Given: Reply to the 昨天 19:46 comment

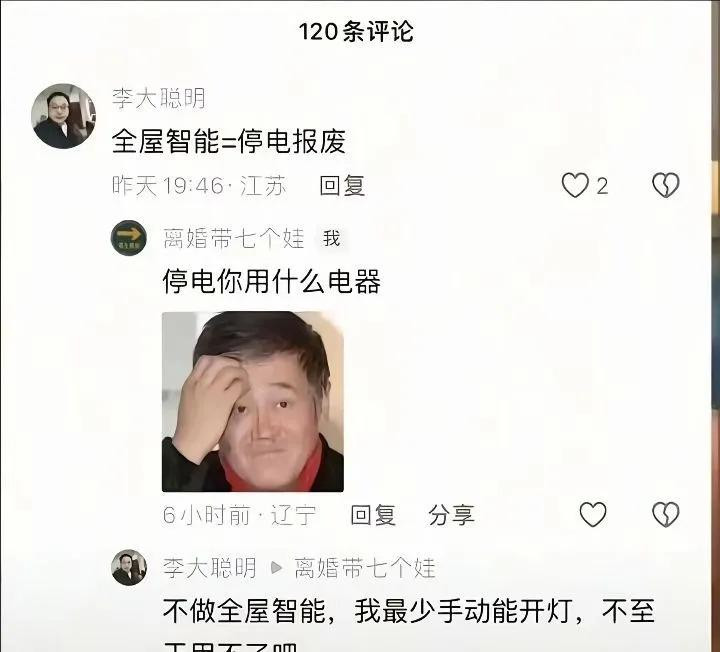Looking at the screenshot, I should [x=343, y=185].
